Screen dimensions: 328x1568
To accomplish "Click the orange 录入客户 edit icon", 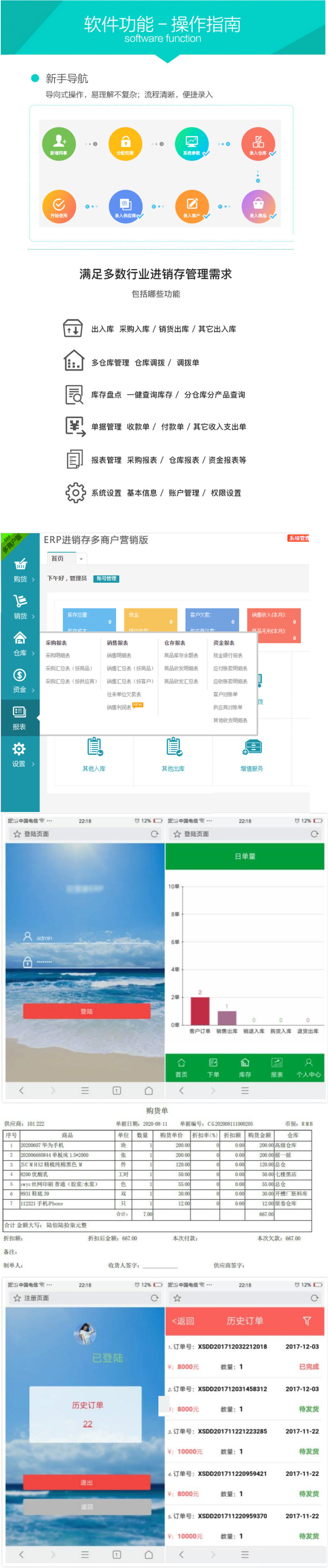I will (192, 206).
